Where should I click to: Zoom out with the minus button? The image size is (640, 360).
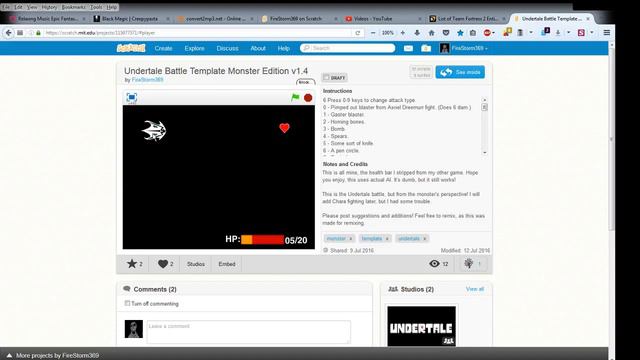(373, 33)
